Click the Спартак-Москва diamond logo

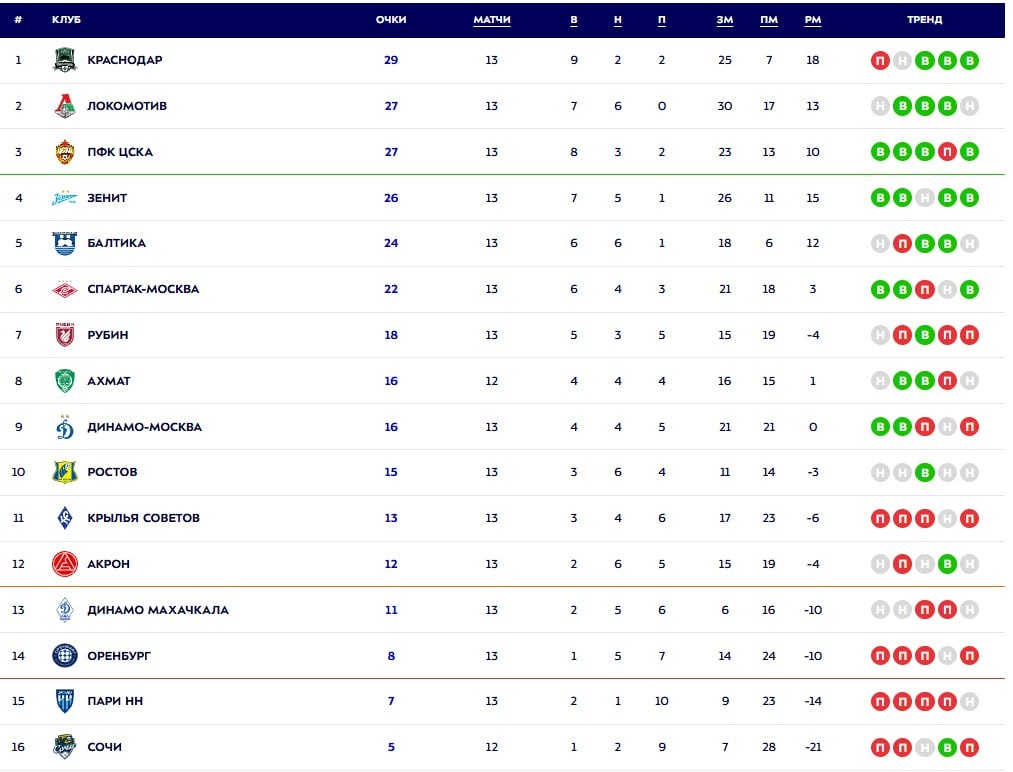[64, 289]
